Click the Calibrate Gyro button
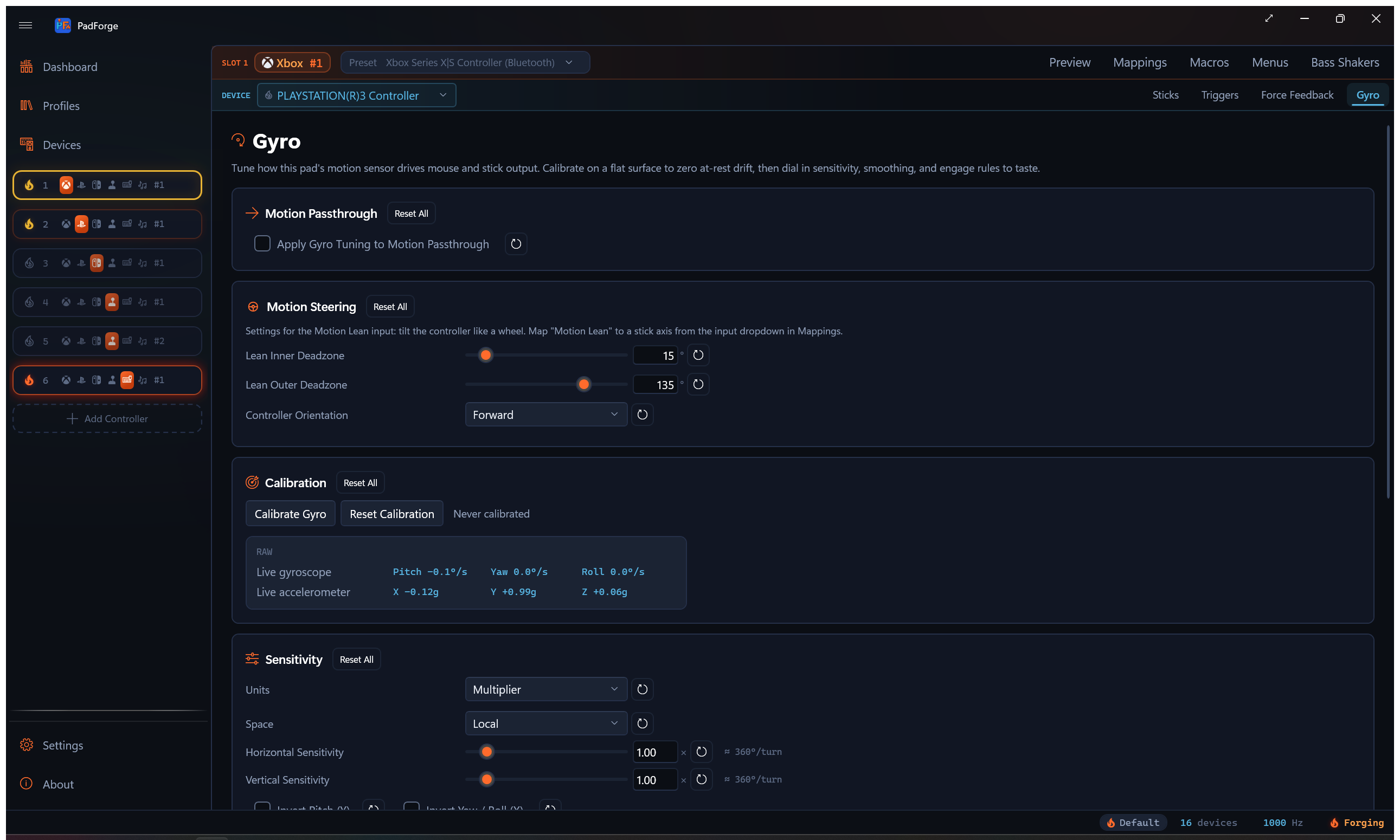 291,513
